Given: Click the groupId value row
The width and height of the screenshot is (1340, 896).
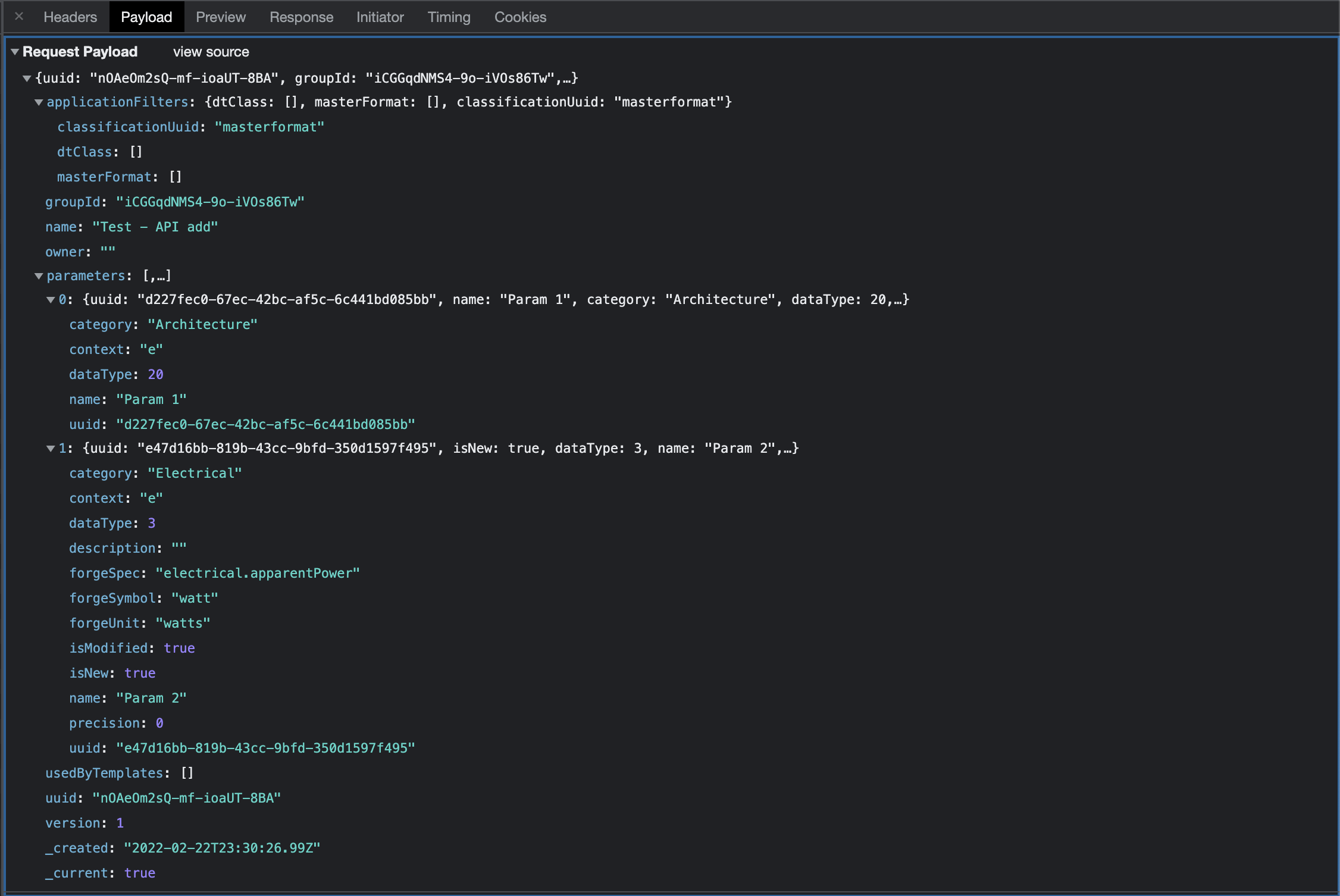Looking at the screenshot, I should 175,202.
